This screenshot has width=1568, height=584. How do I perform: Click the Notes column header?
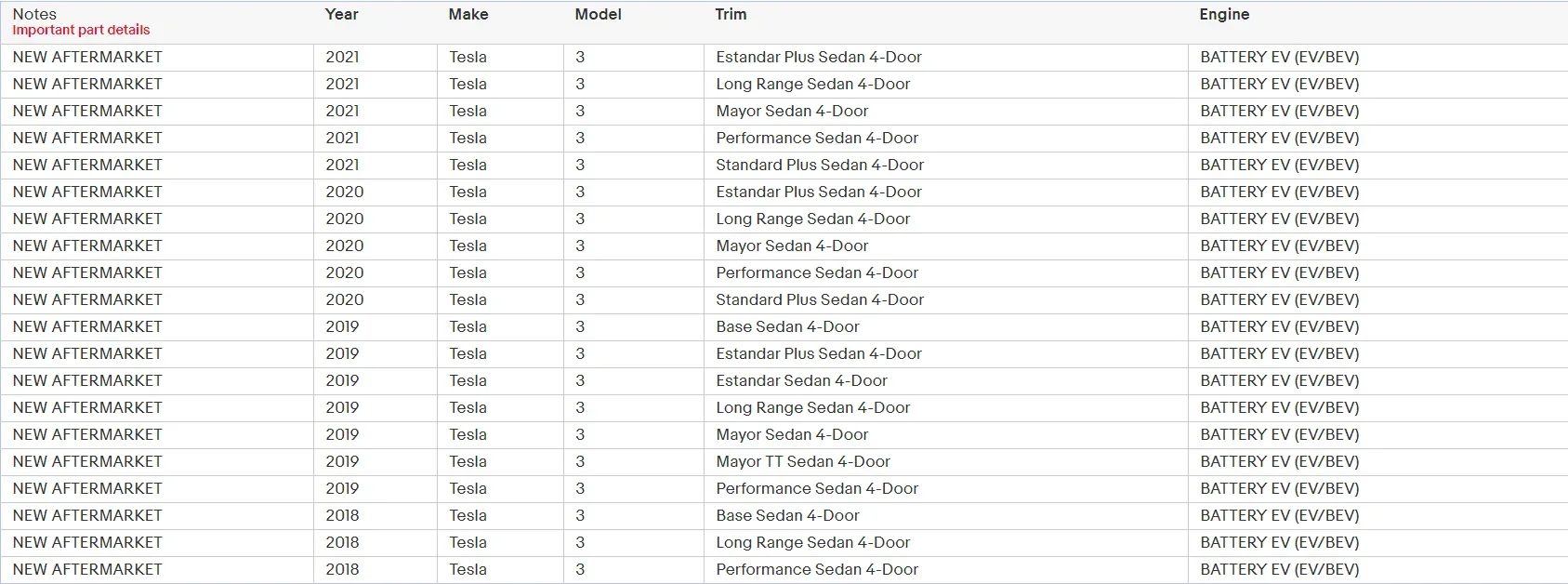34,14
